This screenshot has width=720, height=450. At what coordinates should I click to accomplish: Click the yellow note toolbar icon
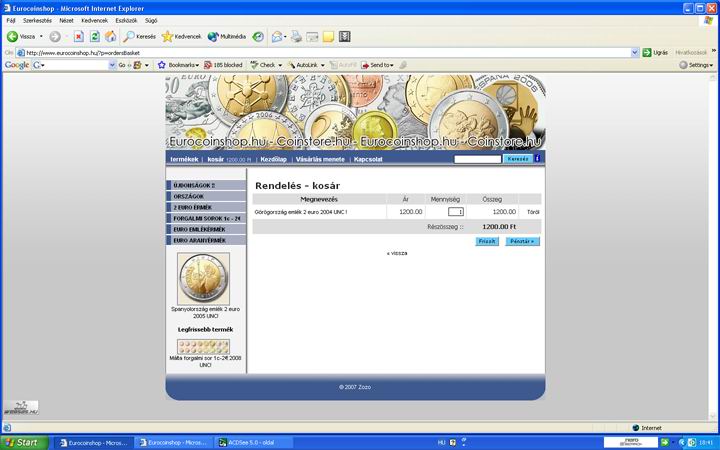tap(328, 36)
